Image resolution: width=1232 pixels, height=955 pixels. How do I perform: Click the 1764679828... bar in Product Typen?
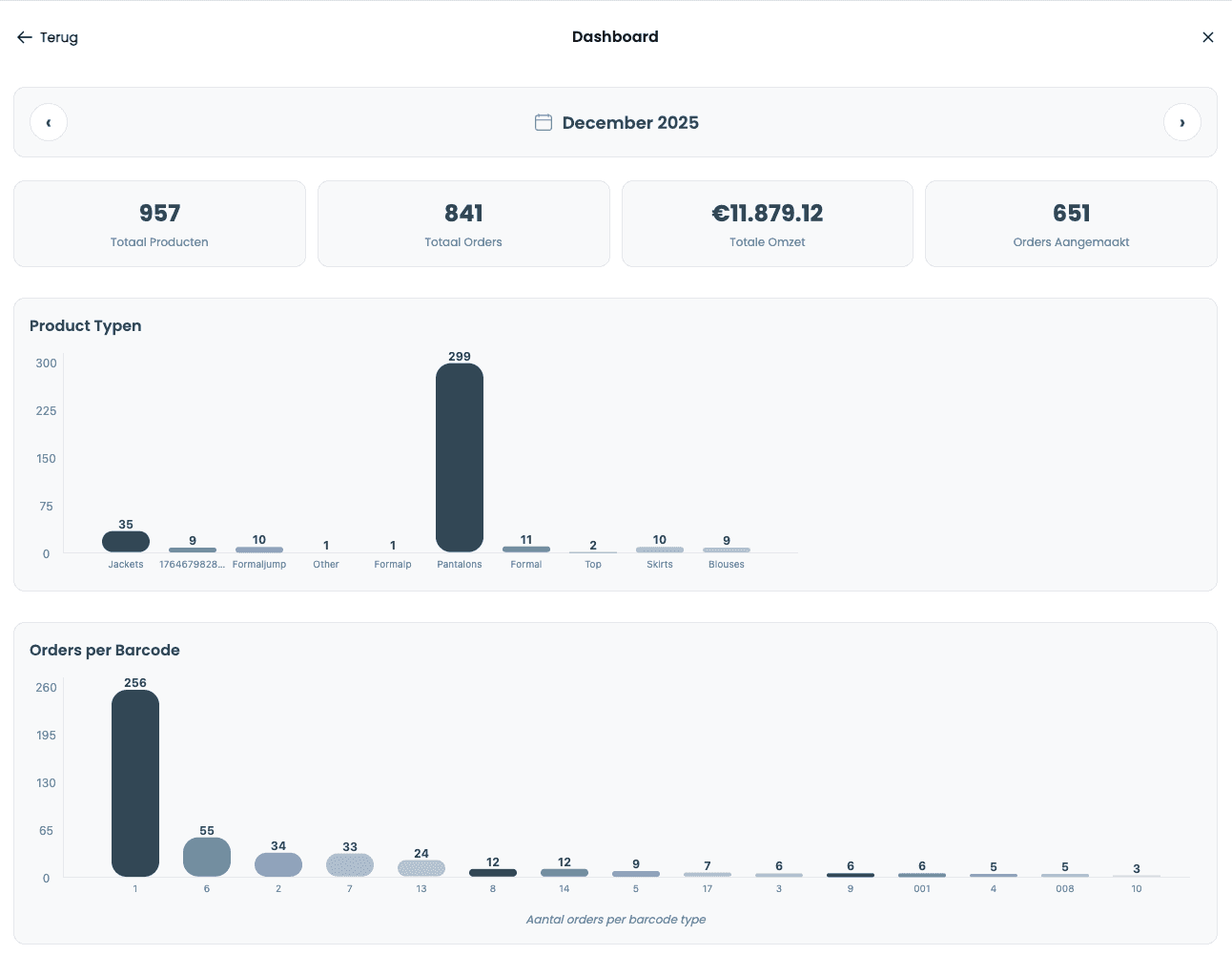193,550
